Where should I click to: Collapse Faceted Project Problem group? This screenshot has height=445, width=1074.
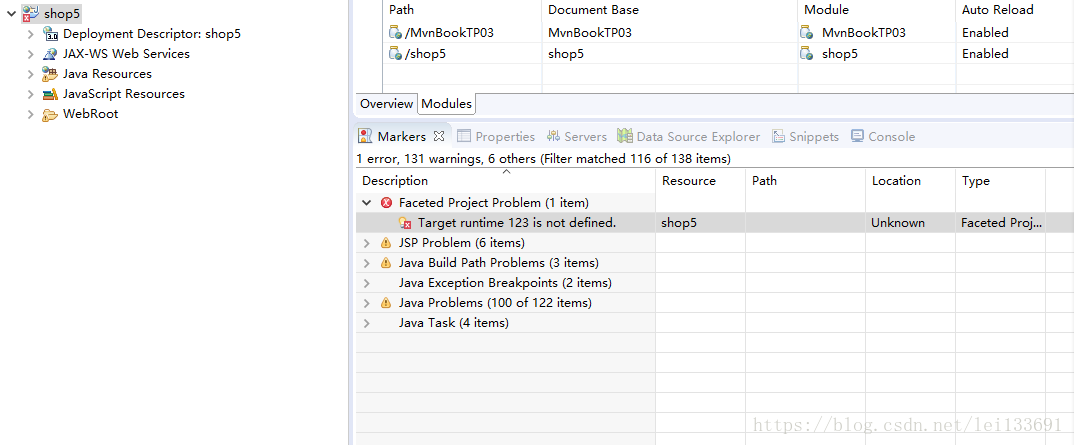(x=367, y=203)
